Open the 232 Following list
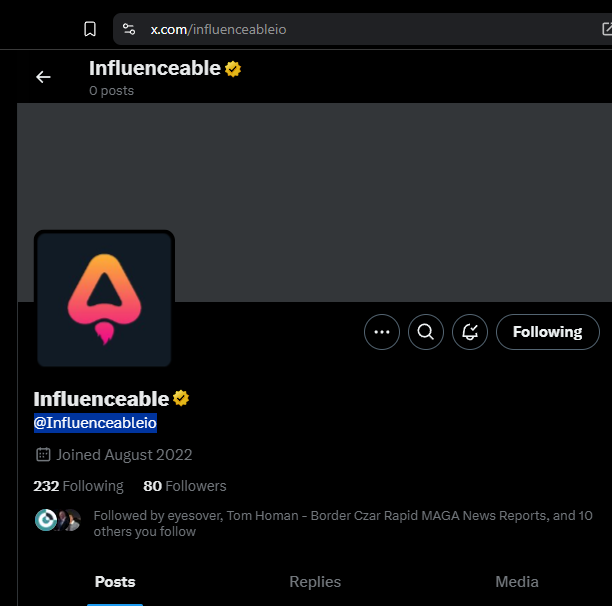 (78, 486)
